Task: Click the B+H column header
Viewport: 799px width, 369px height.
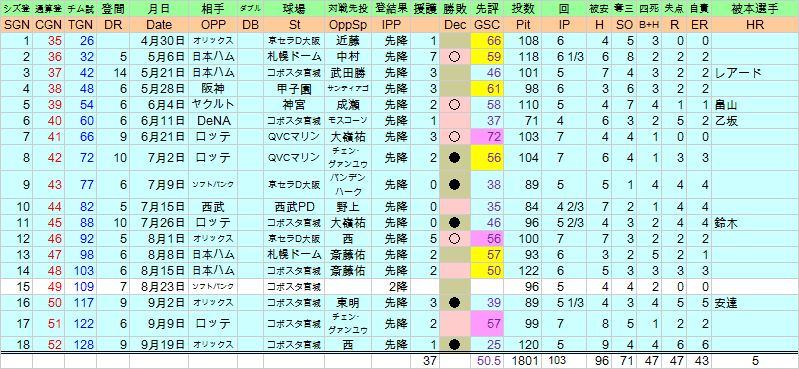Action: pos(648,25)
